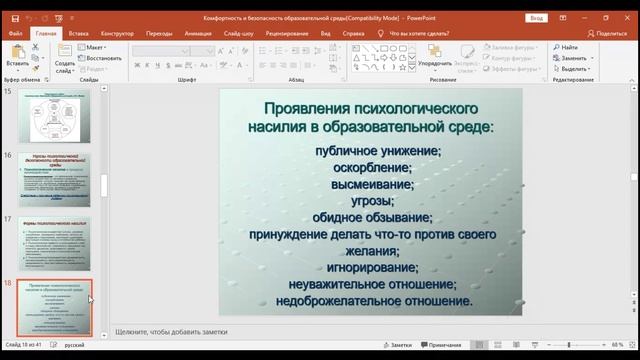The width and height of the screenshot is (640, 360).
Task: Switch to the Конструктор ribbon tab
Action: tap(117, 33)
